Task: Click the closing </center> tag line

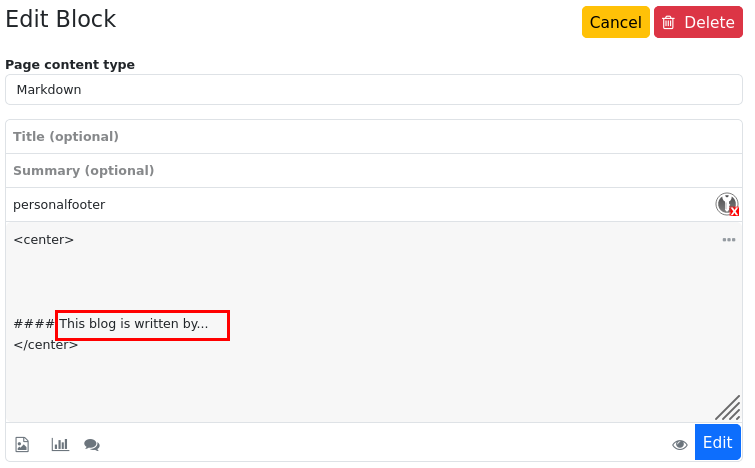Action: pyautogui.click(x=46, y=344)
